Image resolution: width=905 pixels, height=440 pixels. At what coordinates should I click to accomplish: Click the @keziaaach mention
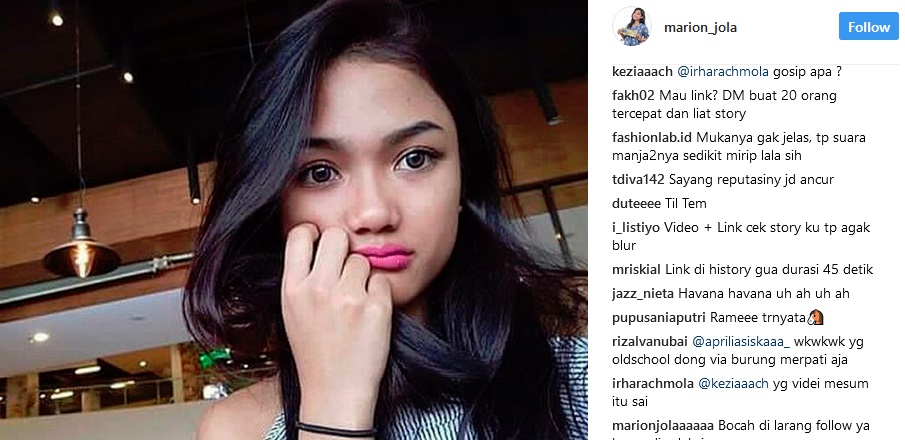(734, 383)
